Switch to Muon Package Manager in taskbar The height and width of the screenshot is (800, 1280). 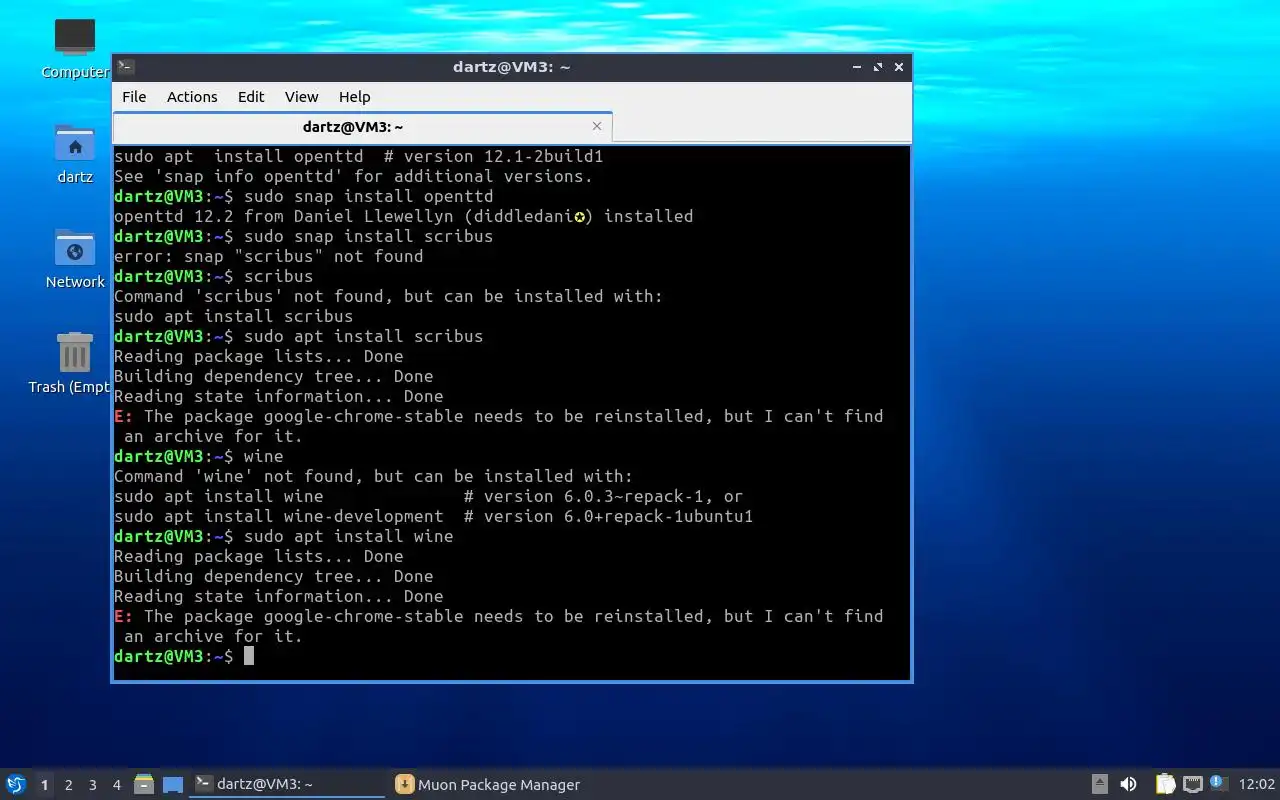tap(488, 784)
